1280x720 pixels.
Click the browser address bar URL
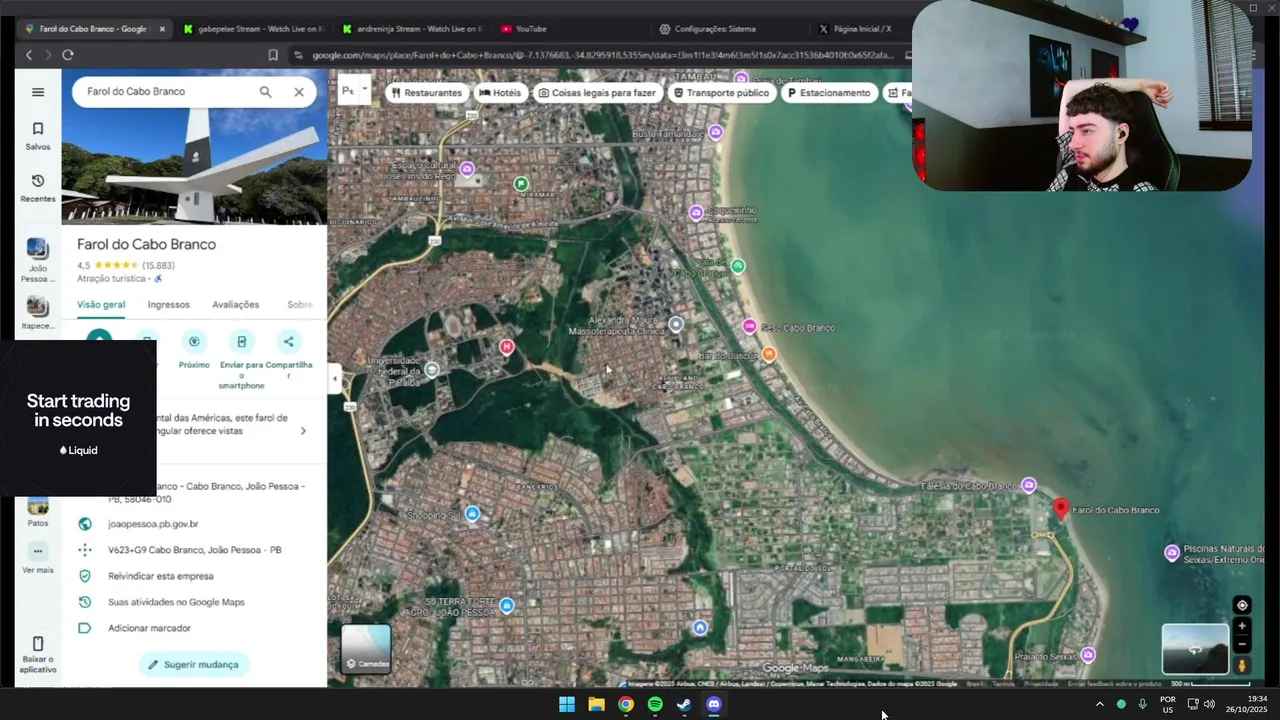[603, 55]
